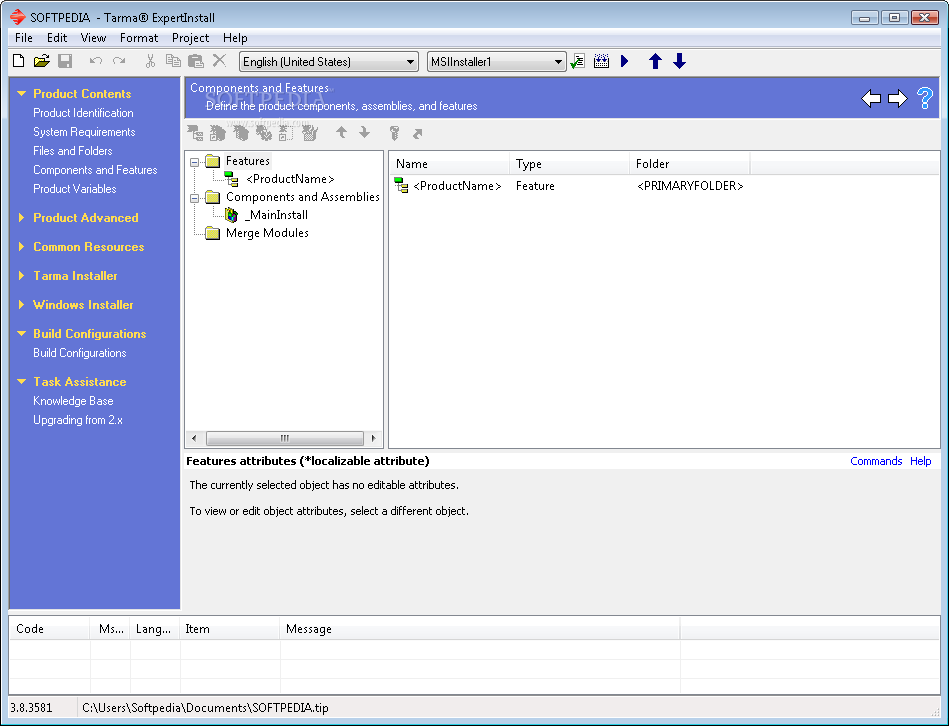Select the Merge Modules folder
The width and height of the screenshot is (949, 726).
coord(267,233)
